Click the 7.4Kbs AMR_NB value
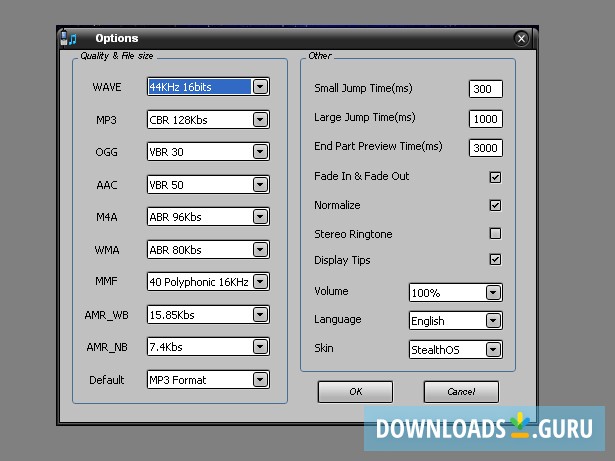The height and width of the screenshot is (461, 615). [x=166, y=347]
